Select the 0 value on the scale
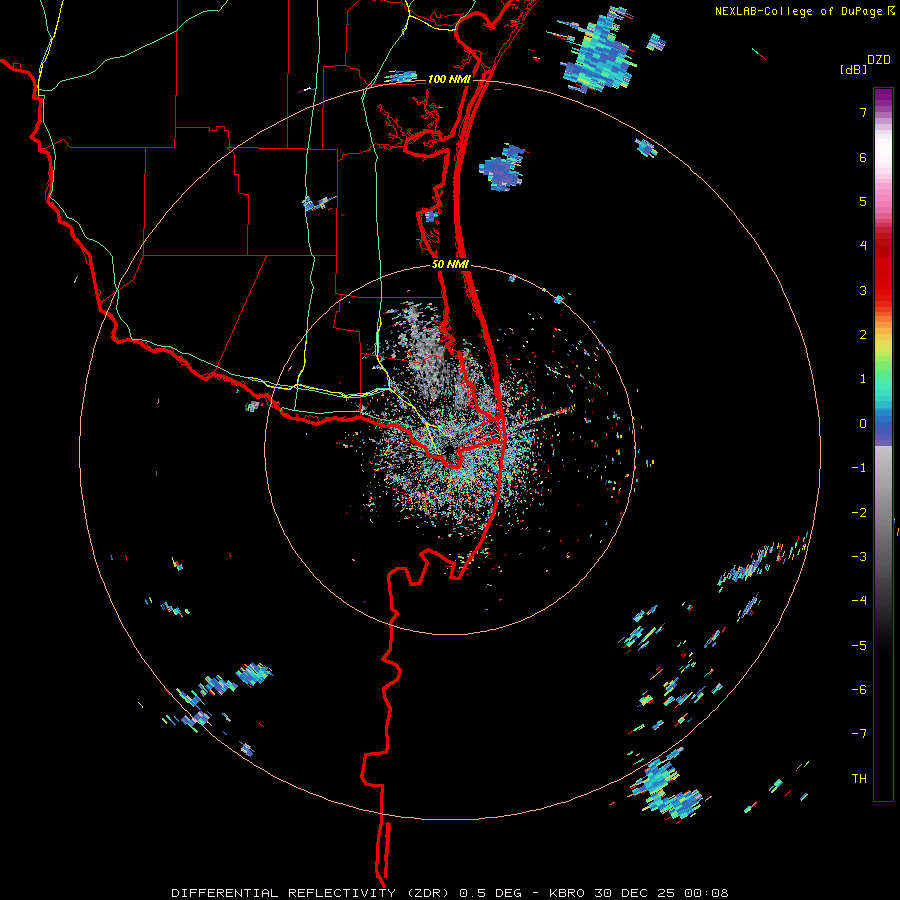Screen dimensions: 900x900 point(863,424)
